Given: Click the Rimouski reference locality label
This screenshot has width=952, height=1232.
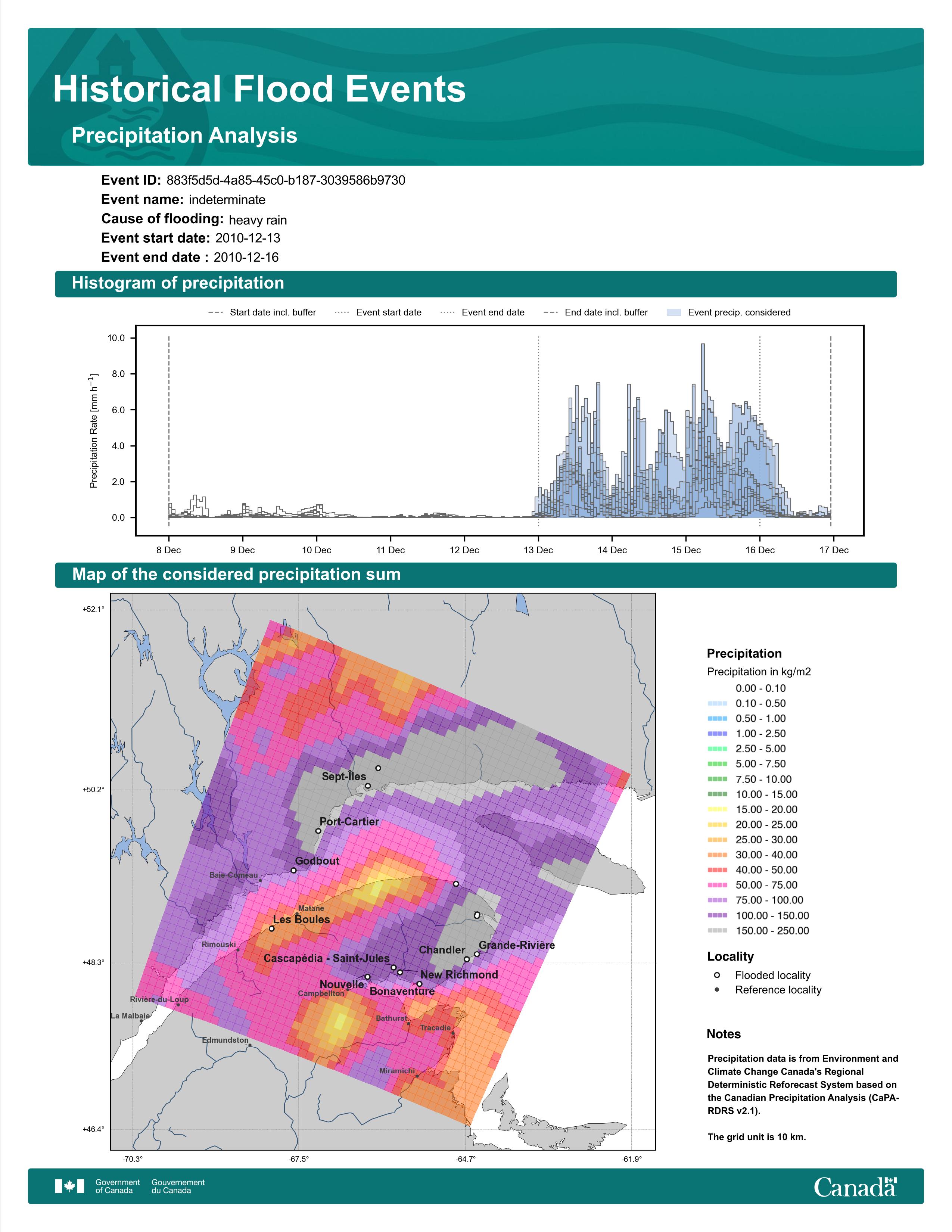Looking at the screenshot, I should click(219, 944).
